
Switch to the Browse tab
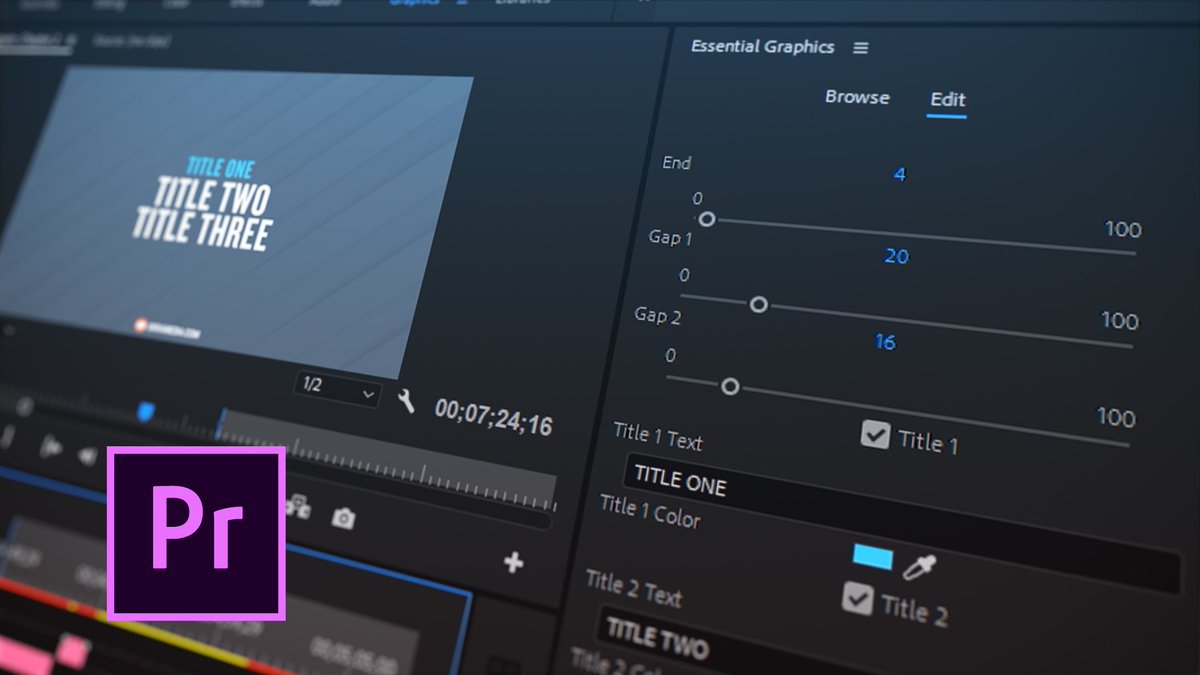click(857, 97)
